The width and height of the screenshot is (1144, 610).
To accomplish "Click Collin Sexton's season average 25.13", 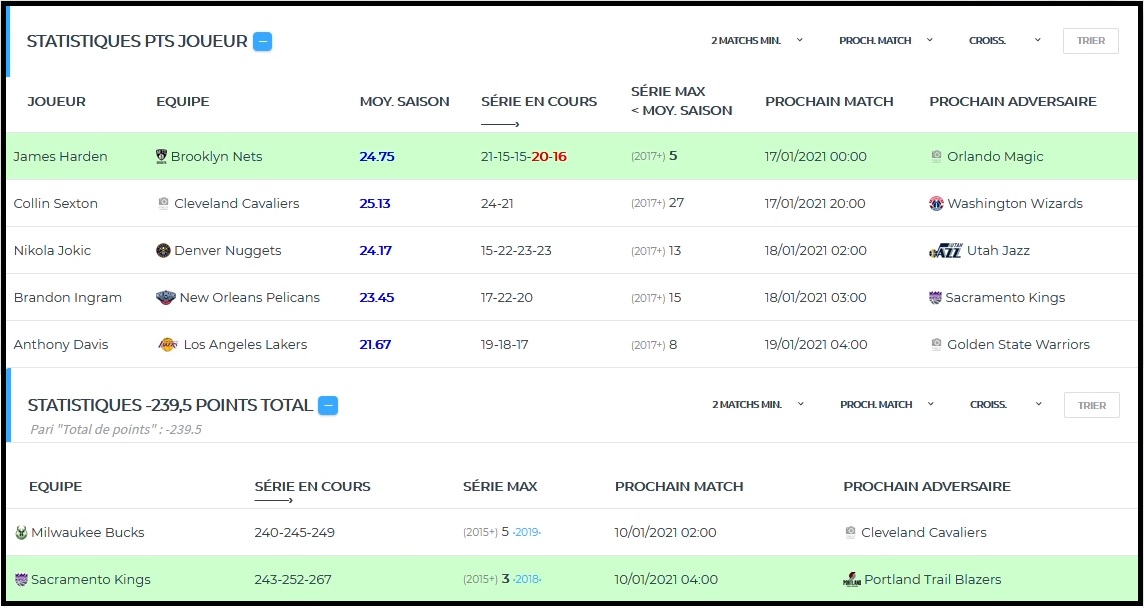I will pyautogui.click(x=375, y=204).
